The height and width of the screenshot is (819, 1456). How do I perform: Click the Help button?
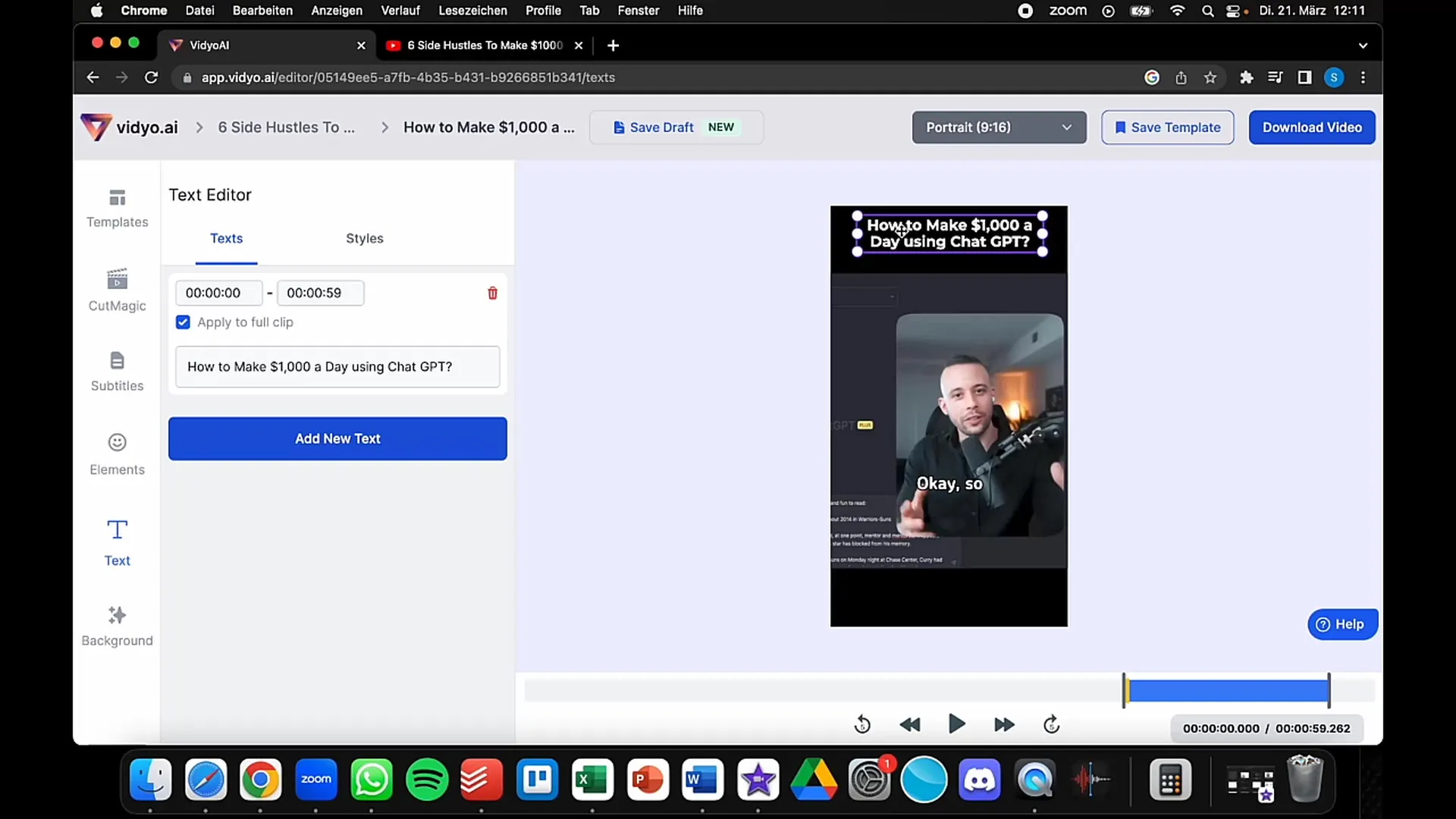pyautogui.click(x=1340, y=624)
